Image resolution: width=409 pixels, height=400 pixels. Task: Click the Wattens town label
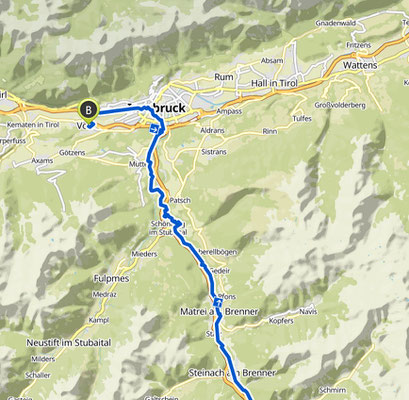click(360, 65)
